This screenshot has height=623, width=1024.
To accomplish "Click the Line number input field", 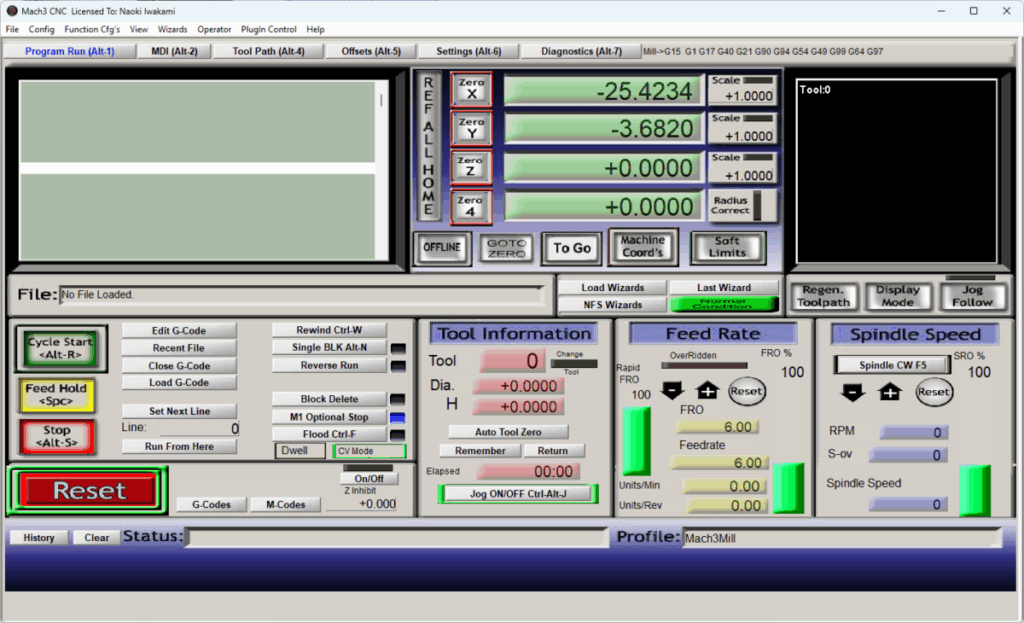I will pos(200,428).
